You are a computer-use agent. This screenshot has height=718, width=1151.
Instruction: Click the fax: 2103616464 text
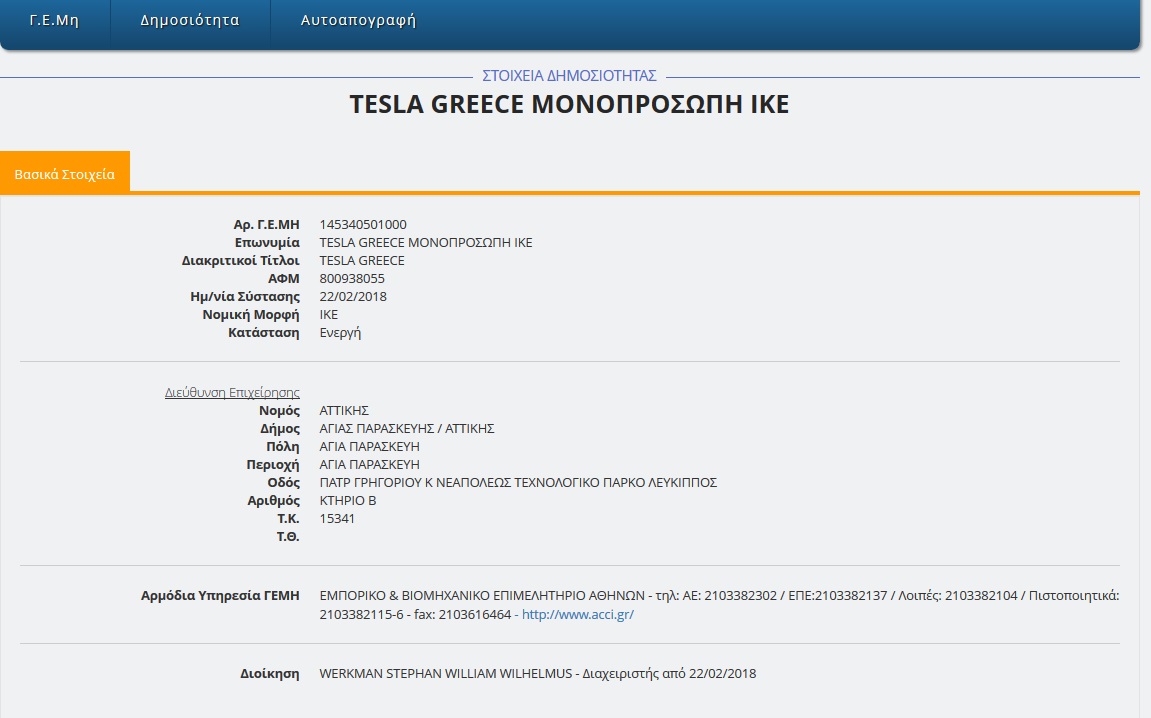(x=462, y=614)
